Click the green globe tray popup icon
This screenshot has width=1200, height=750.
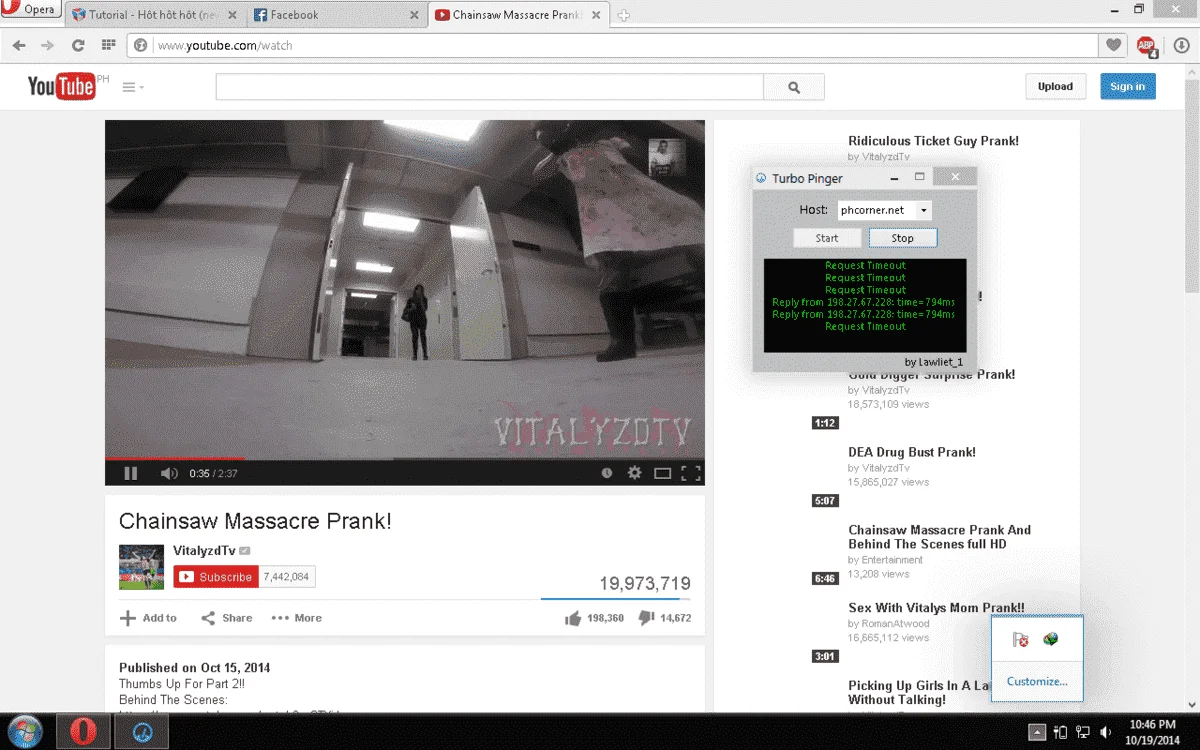(1051, 640)
